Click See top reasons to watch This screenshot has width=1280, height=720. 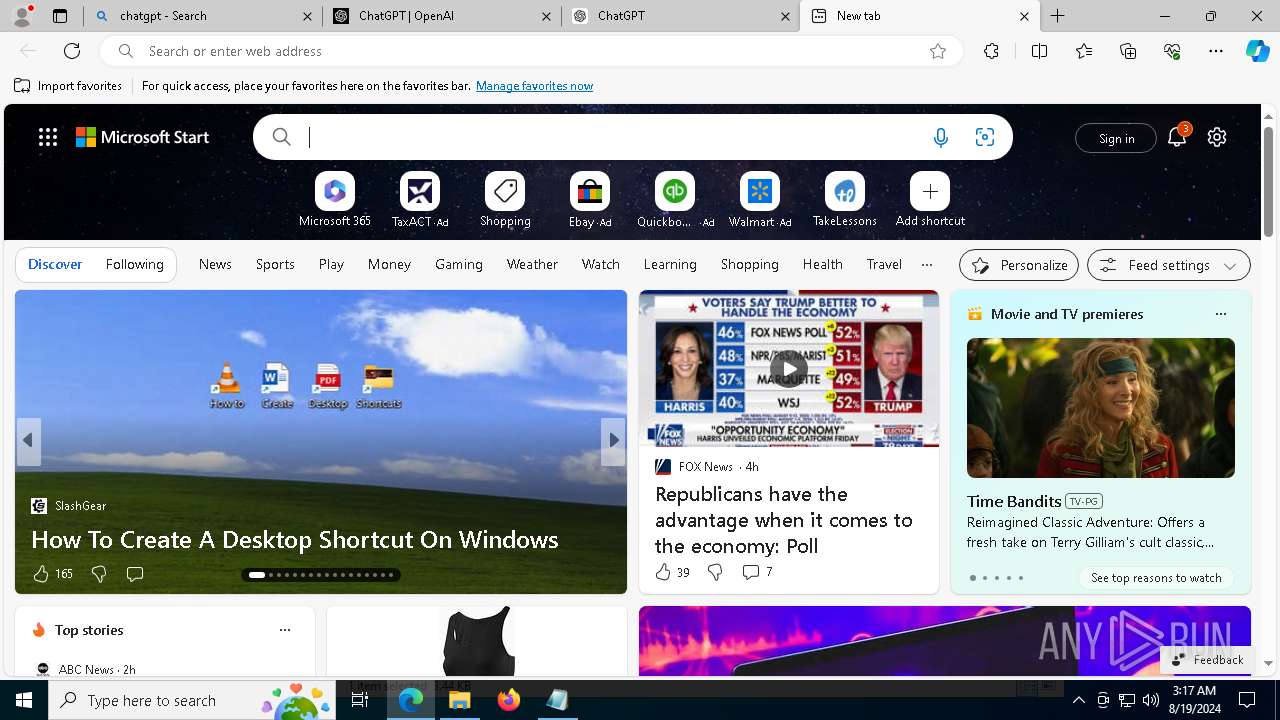click(x=1156, y=578)
